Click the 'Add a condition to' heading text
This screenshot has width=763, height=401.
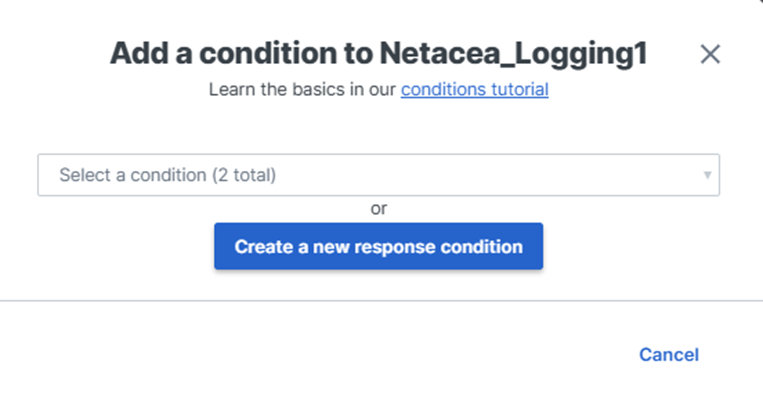(240, 54)
